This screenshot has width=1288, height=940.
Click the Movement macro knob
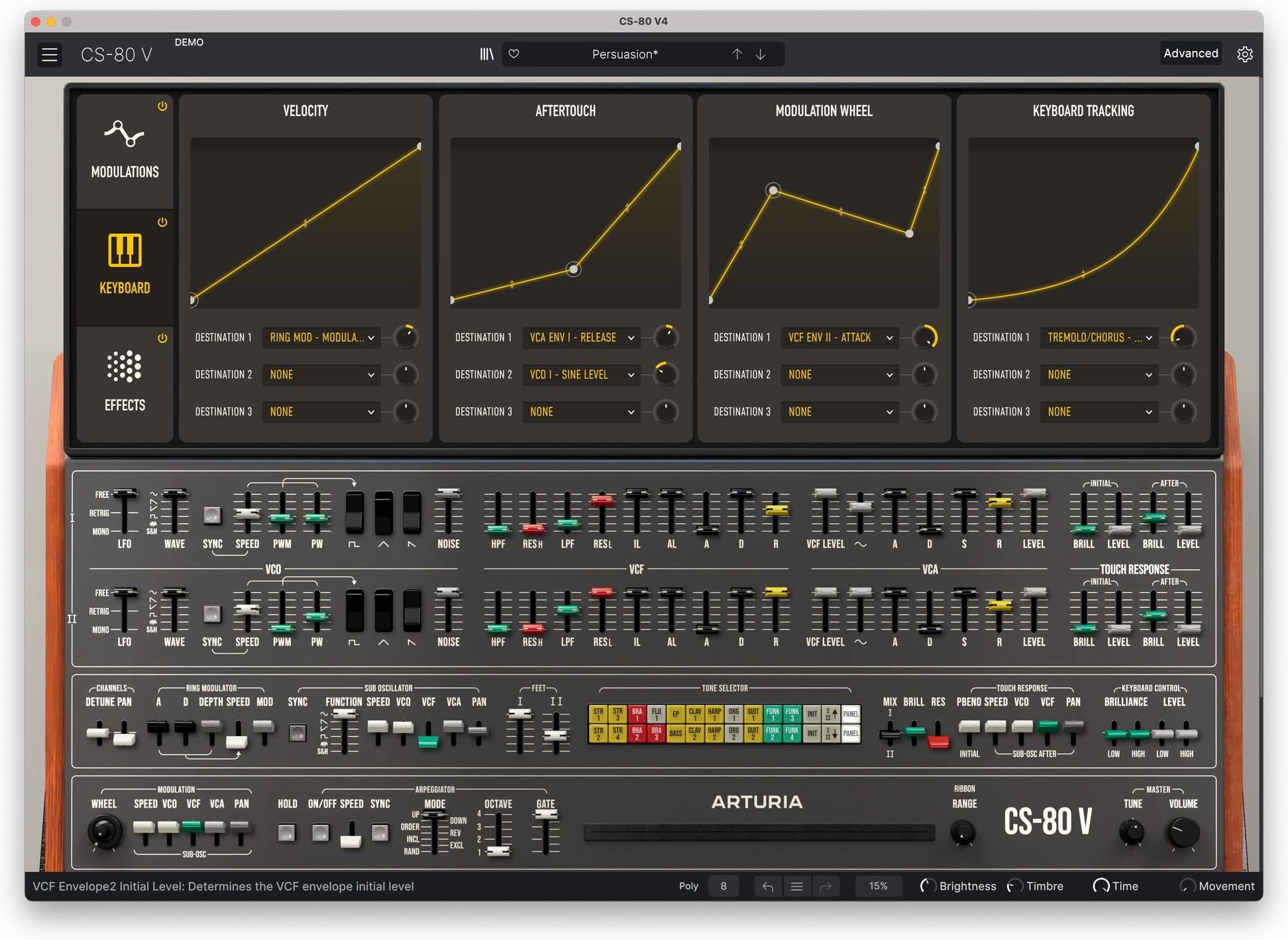pos(1188,886)
